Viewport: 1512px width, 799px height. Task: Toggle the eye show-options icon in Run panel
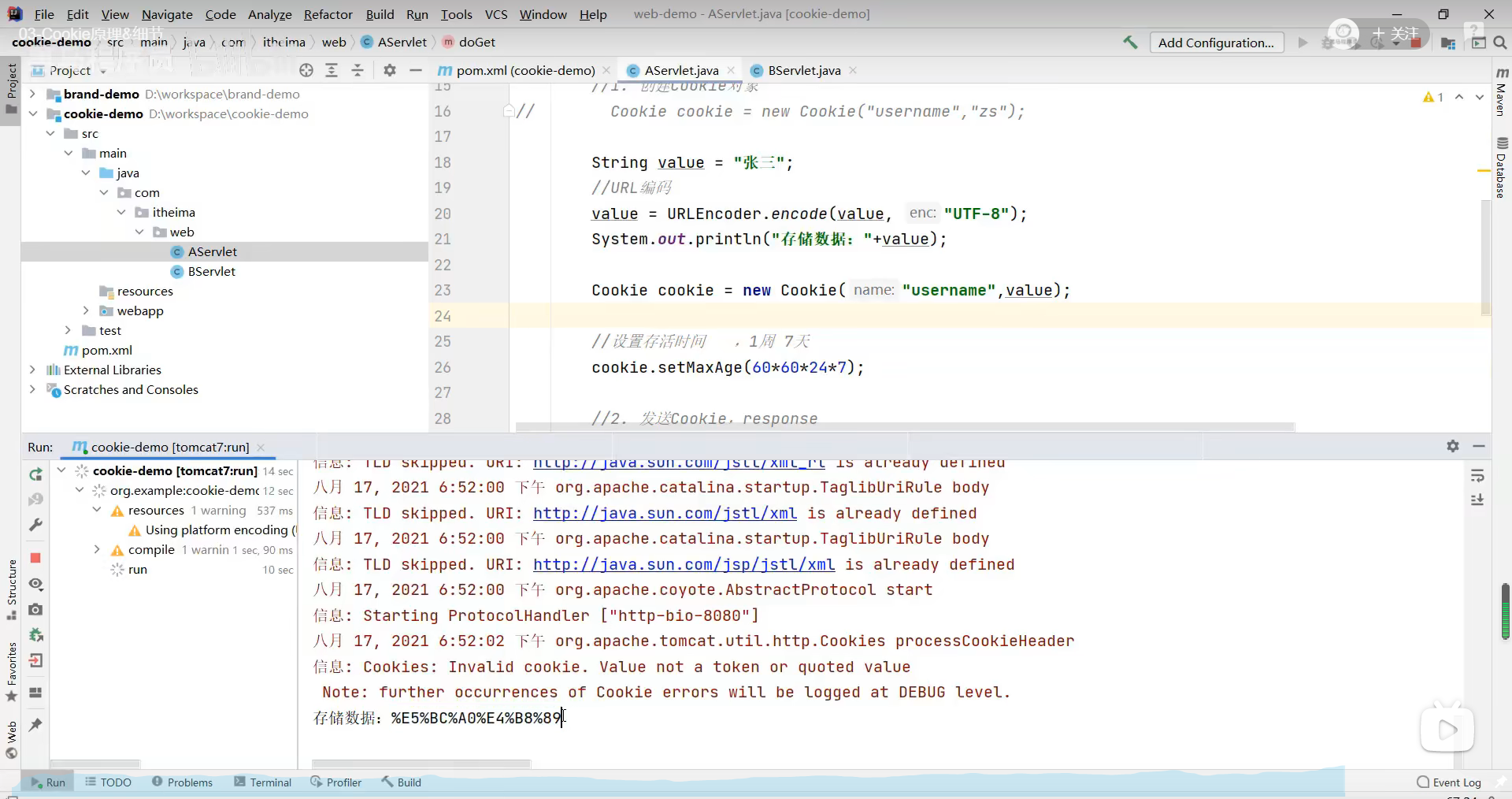coord(35,584)
